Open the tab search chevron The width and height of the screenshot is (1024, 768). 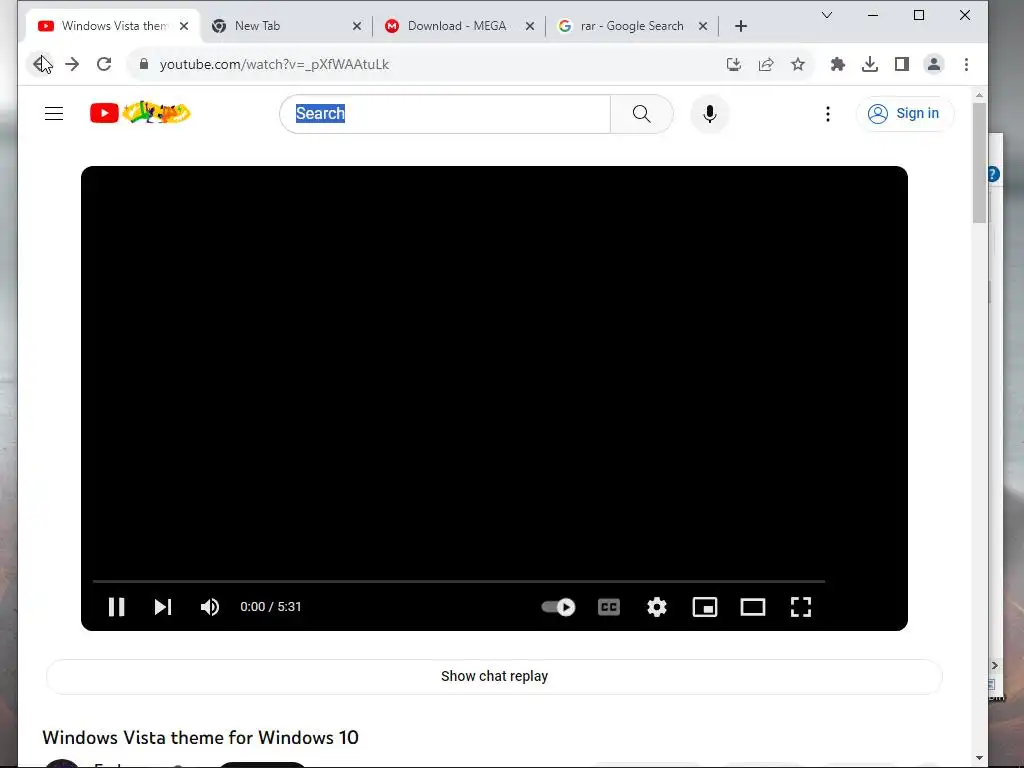[827, 15]
